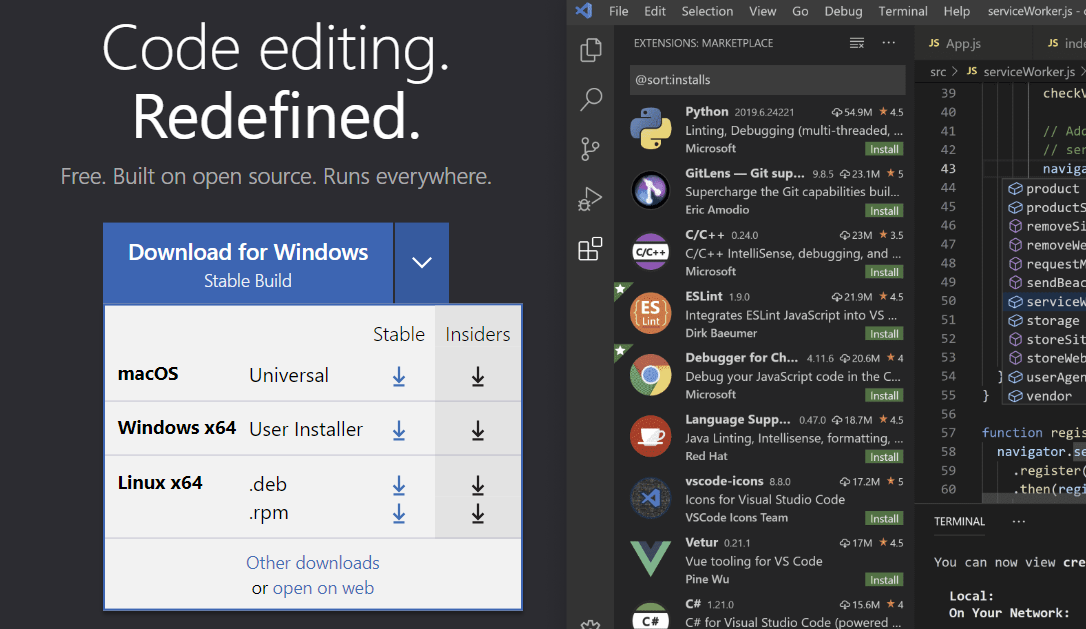Open Source Control branch icon
The image size is (1086, 629).
click(x=590, y=148)
